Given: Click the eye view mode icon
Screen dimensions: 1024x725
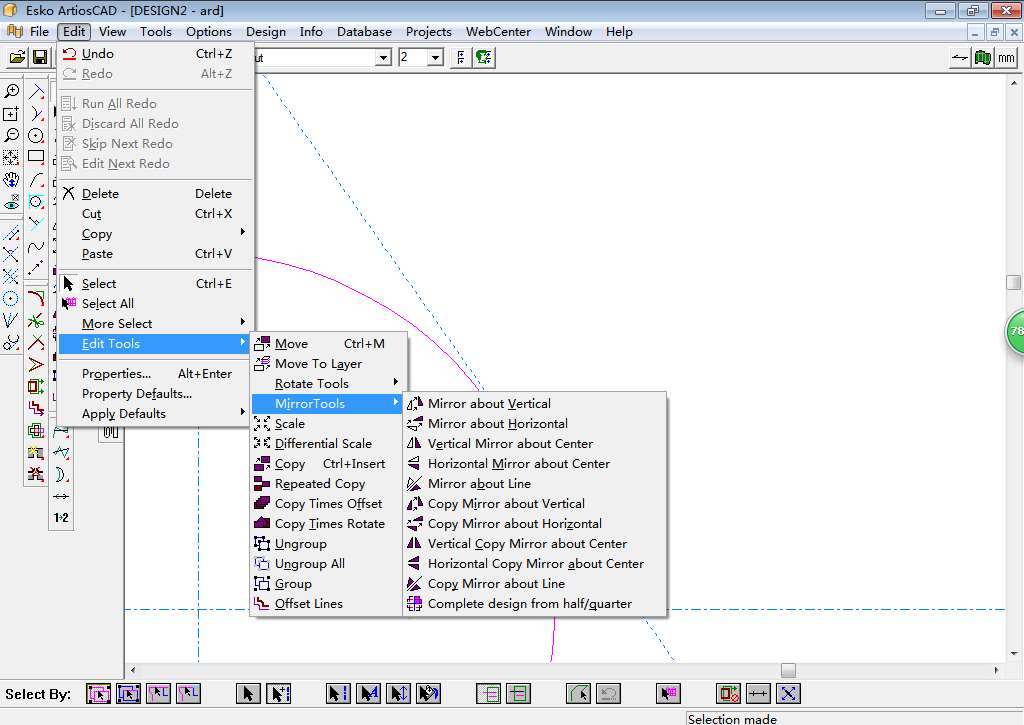Looking at the screenshot, I should 11,202.
